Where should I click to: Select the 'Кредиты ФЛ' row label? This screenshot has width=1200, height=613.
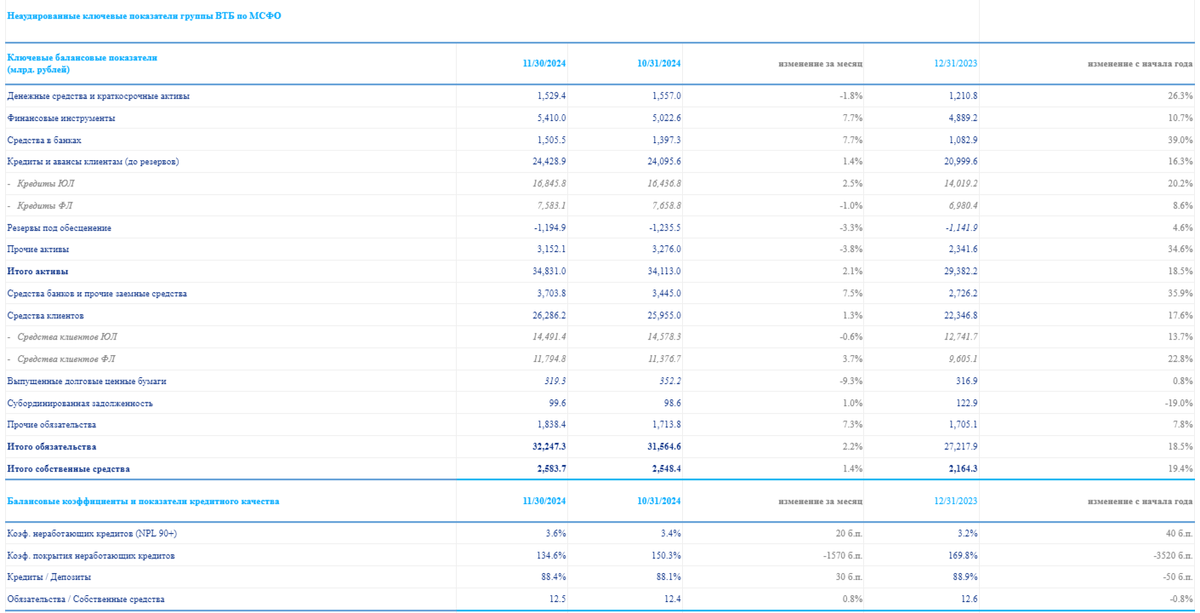(46, 206)
